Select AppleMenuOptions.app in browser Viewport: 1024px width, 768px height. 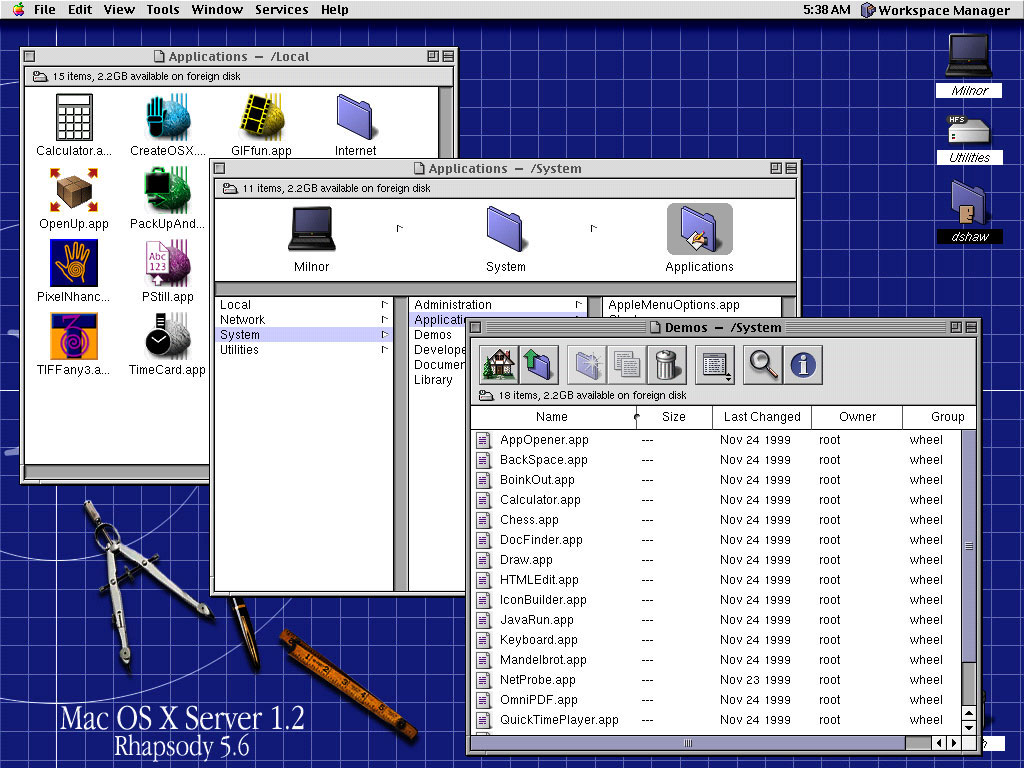[692, 304]
